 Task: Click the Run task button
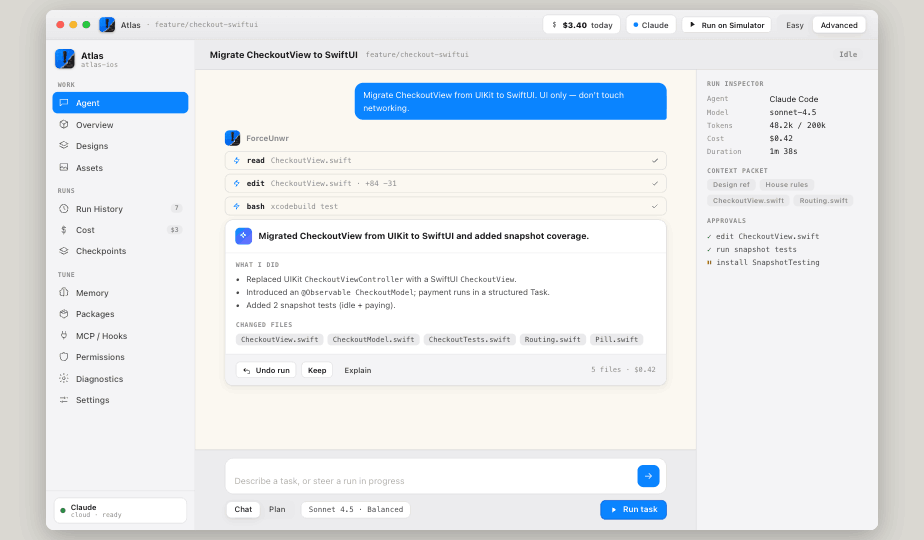(x=633, y=509)
